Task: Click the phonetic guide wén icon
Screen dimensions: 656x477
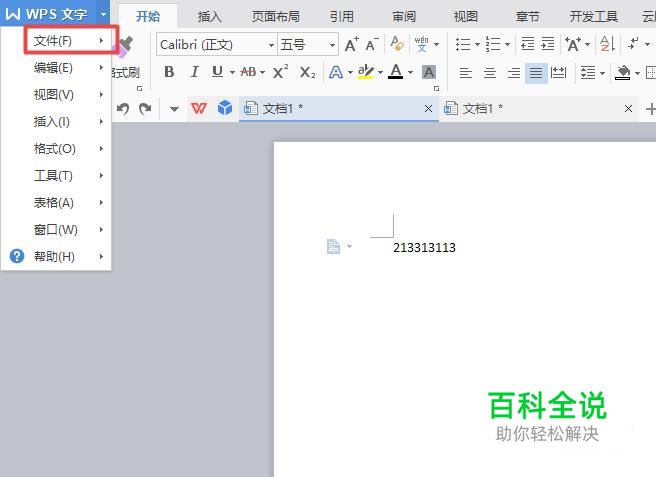Action: click(x=421, y=44)
